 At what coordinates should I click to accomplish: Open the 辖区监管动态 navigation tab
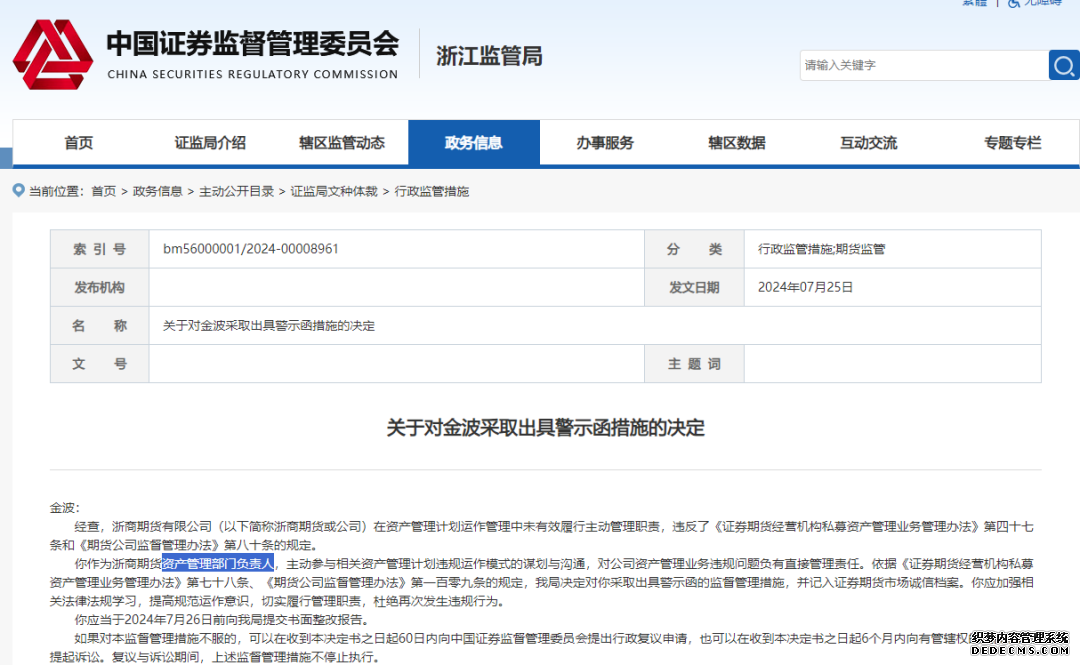click(x=342, y=143)
